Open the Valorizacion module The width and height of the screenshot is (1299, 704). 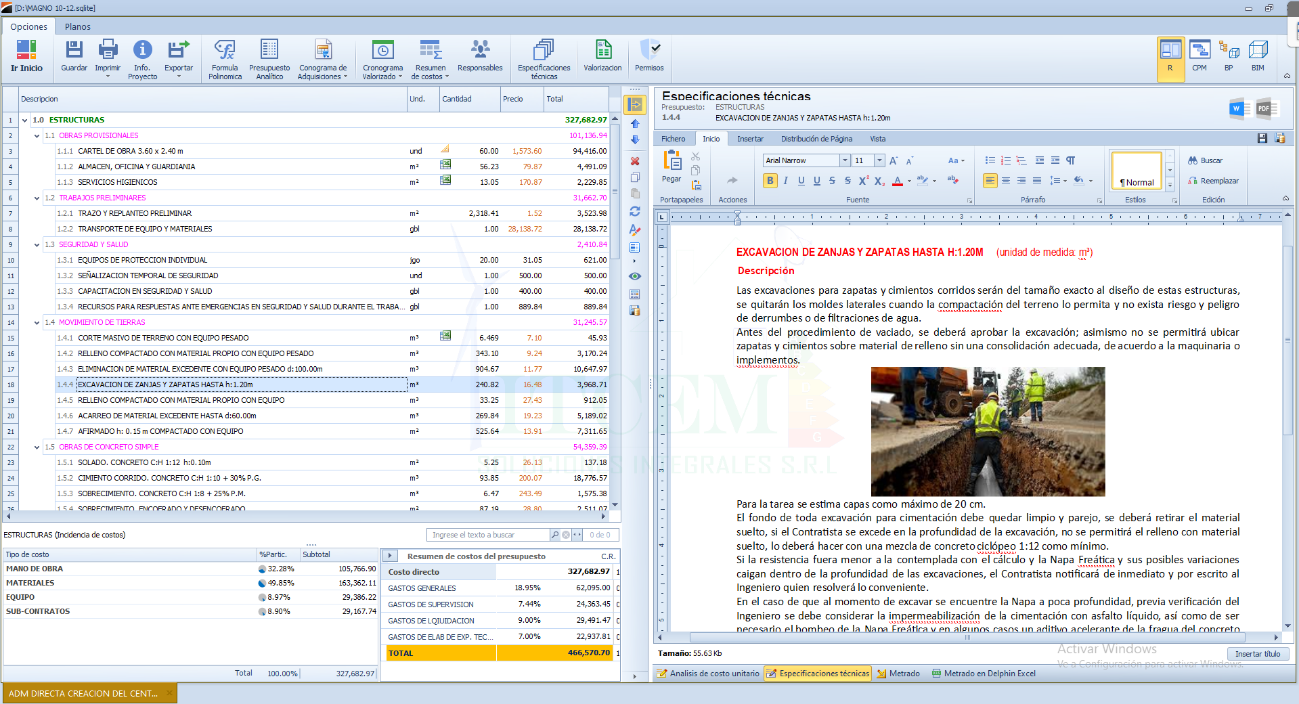click(x=603, y=50)
